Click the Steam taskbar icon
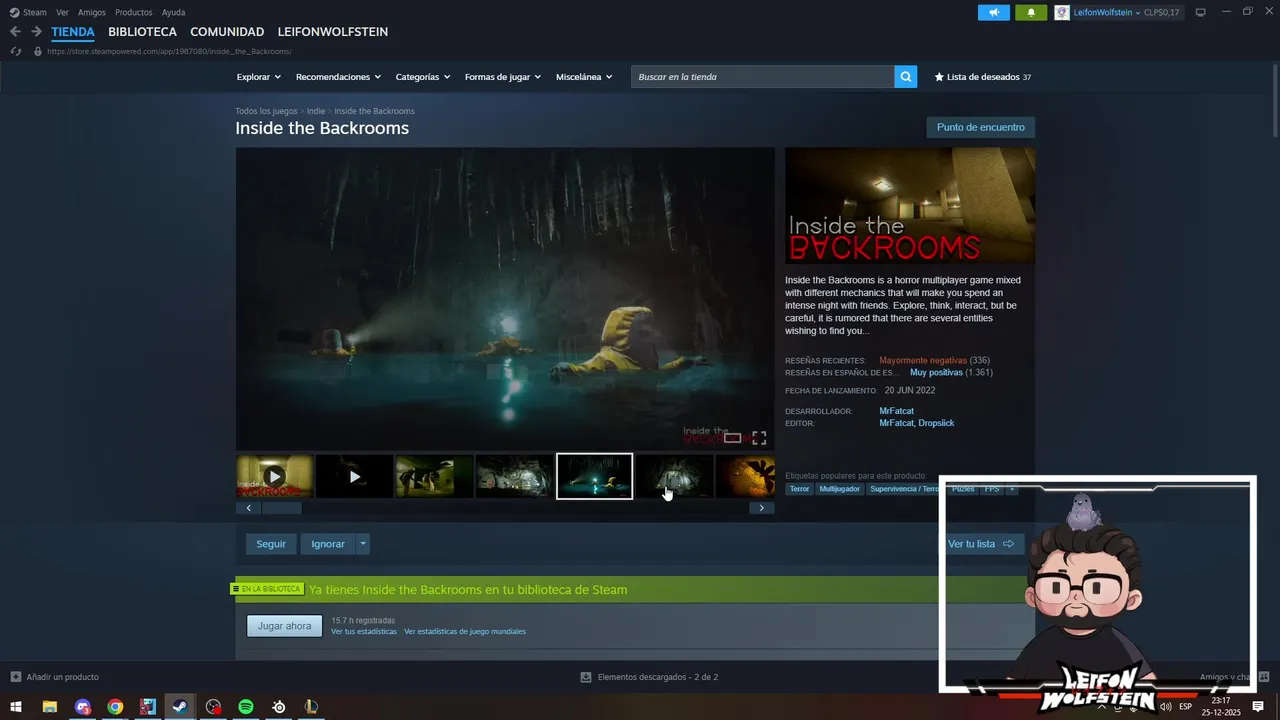This screenshot has height=720, width=1280. (x=180, y=707)
